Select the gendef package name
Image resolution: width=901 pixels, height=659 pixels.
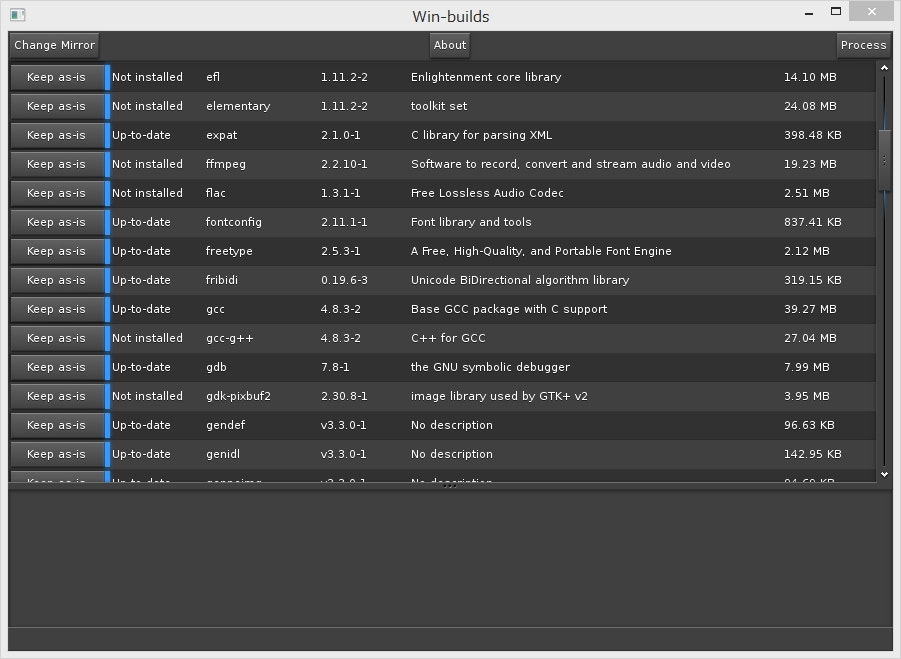[x=225, y=425]
